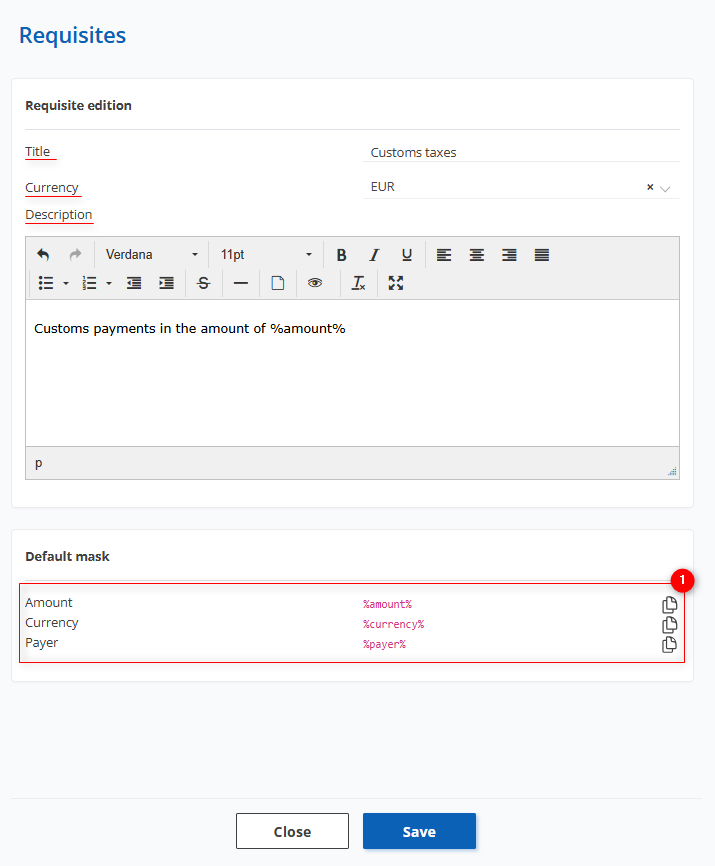715x866 pixels.
Task: Preview the description with eye icon
Action: click(315, 283)
